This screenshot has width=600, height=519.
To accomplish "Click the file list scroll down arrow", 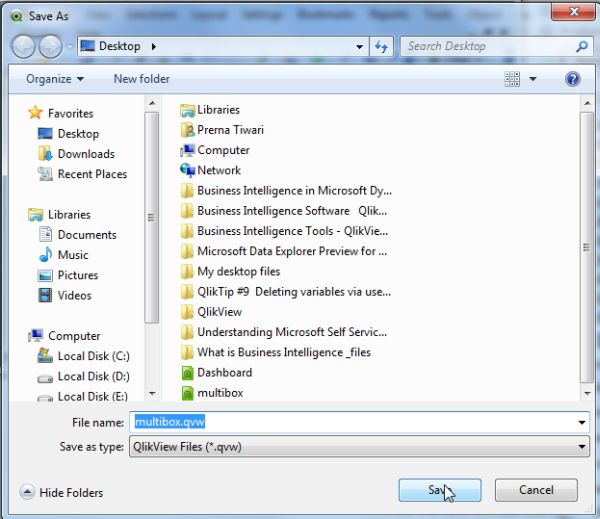I will pyautogui.click(x=587, y=393).
